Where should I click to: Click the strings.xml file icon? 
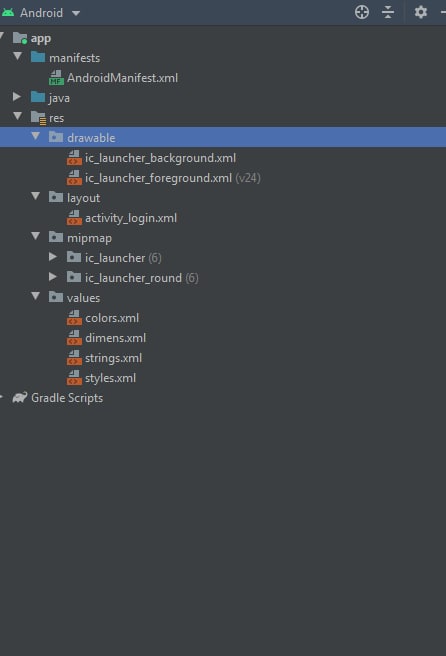click(x=74, y=358)
